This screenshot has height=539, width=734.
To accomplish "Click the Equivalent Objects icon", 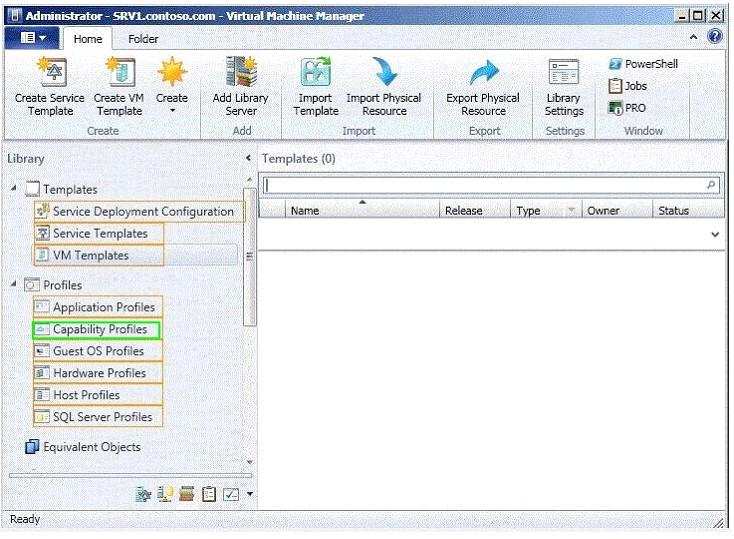I will [x=32, y=447].
